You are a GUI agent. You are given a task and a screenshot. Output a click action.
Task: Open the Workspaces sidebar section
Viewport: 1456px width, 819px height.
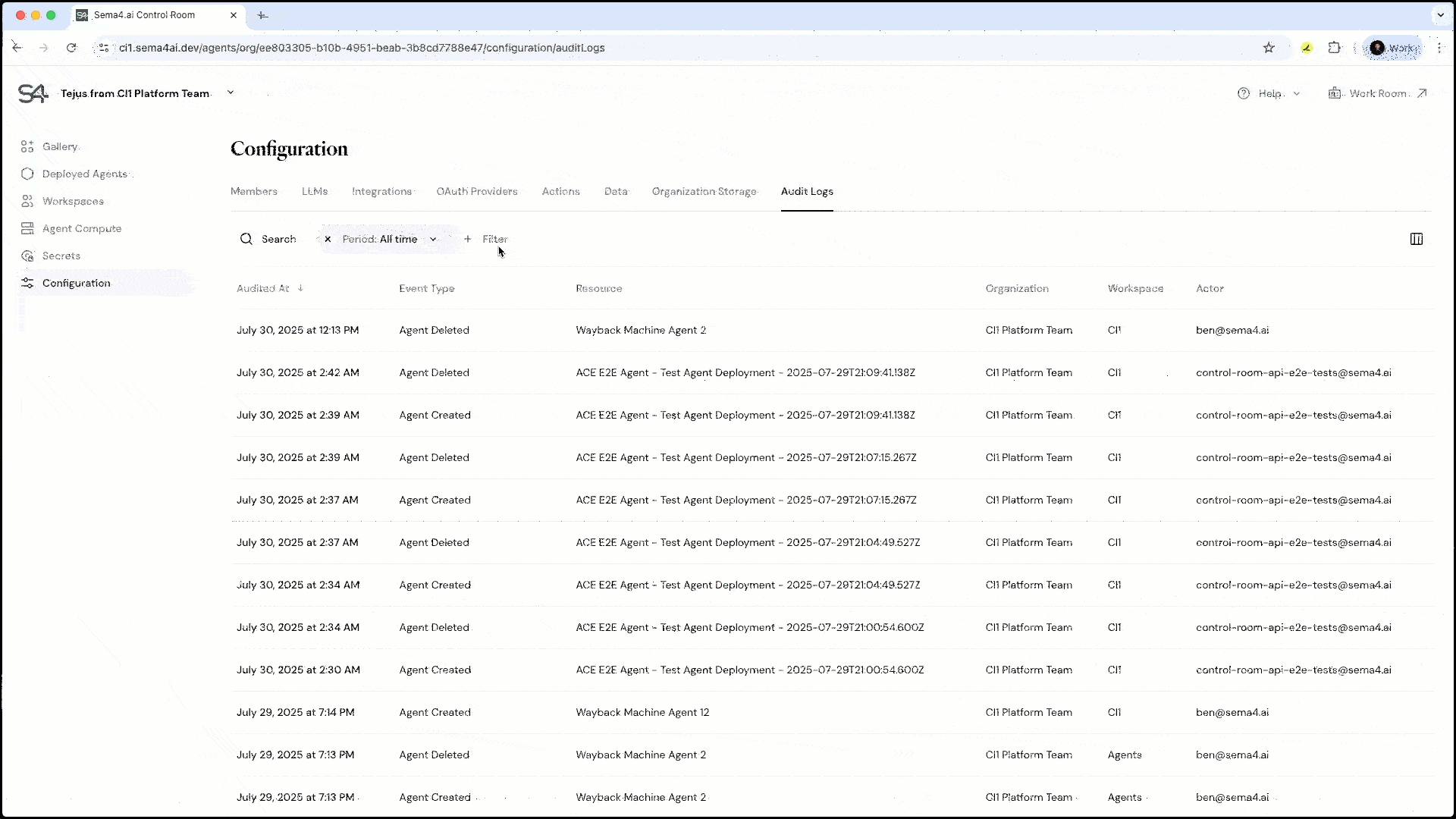[x=73, y=201]
